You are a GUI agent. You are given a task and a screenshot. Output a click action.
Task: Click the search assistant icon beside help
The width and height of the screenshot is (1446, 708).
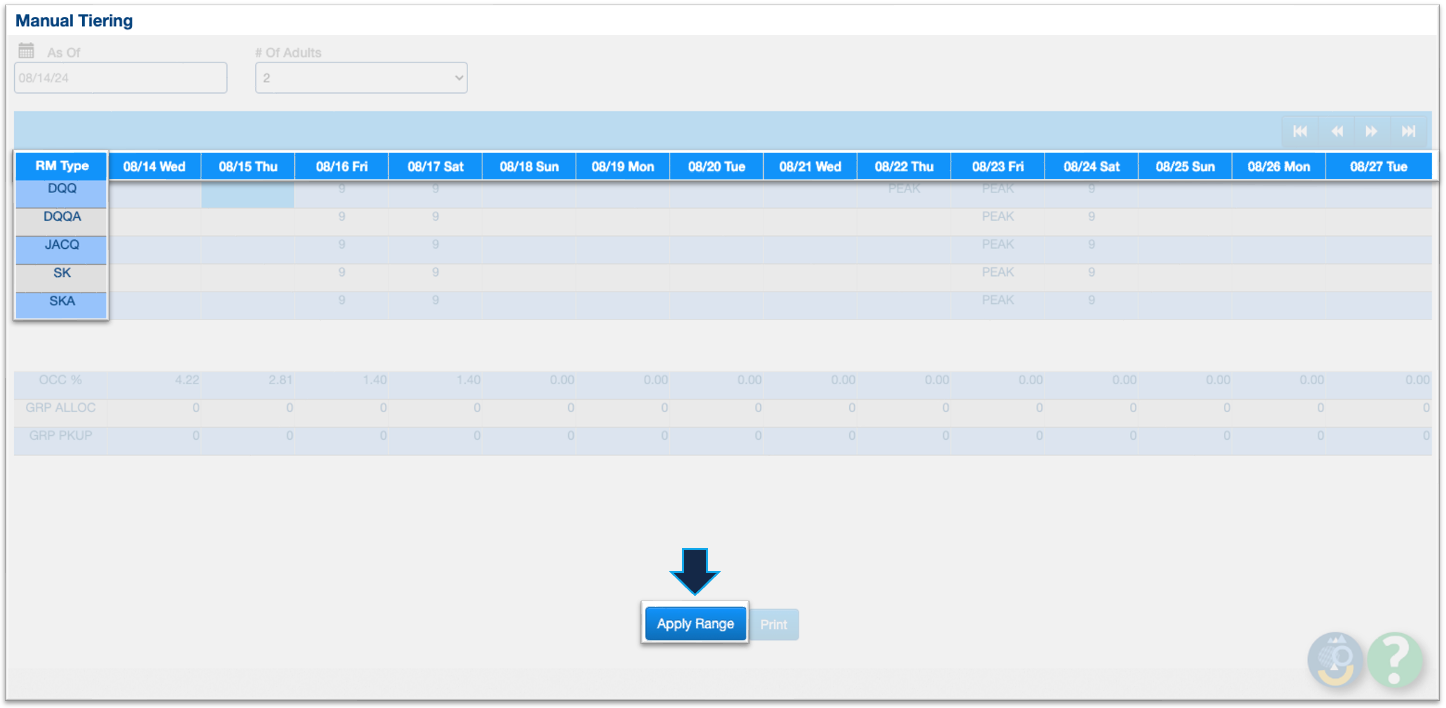pyautogui.click(x=1336, y=659)
